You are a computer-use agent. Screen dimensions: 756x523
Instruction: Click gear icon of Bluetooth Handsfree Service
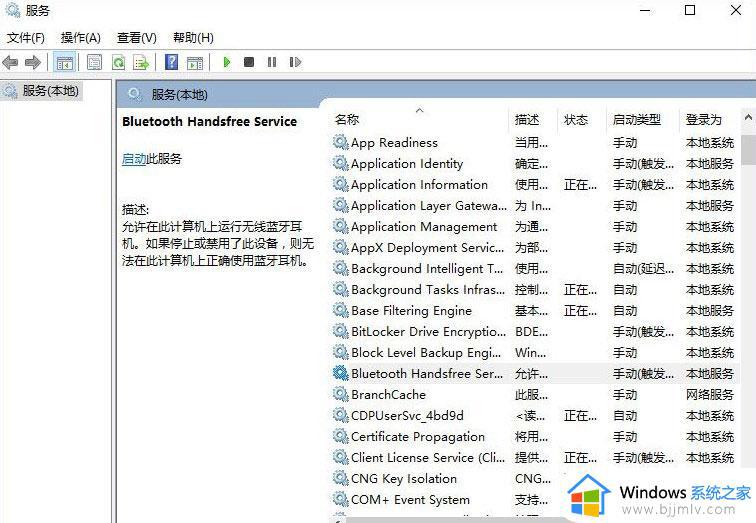[341, 373]
